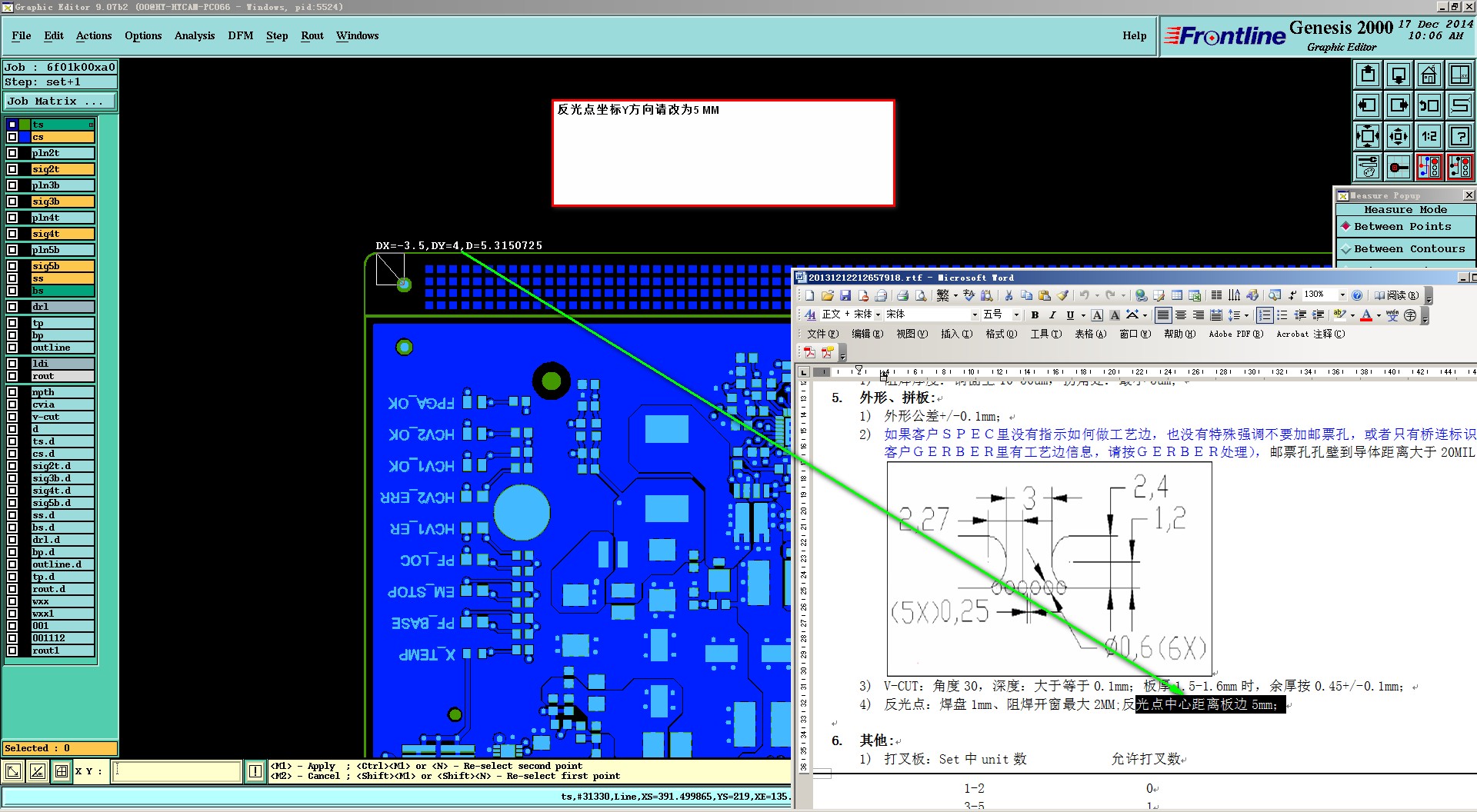The image size is (1477, 812).
Task: Open the font size dropdown in Word
Action: [1016, 314]
